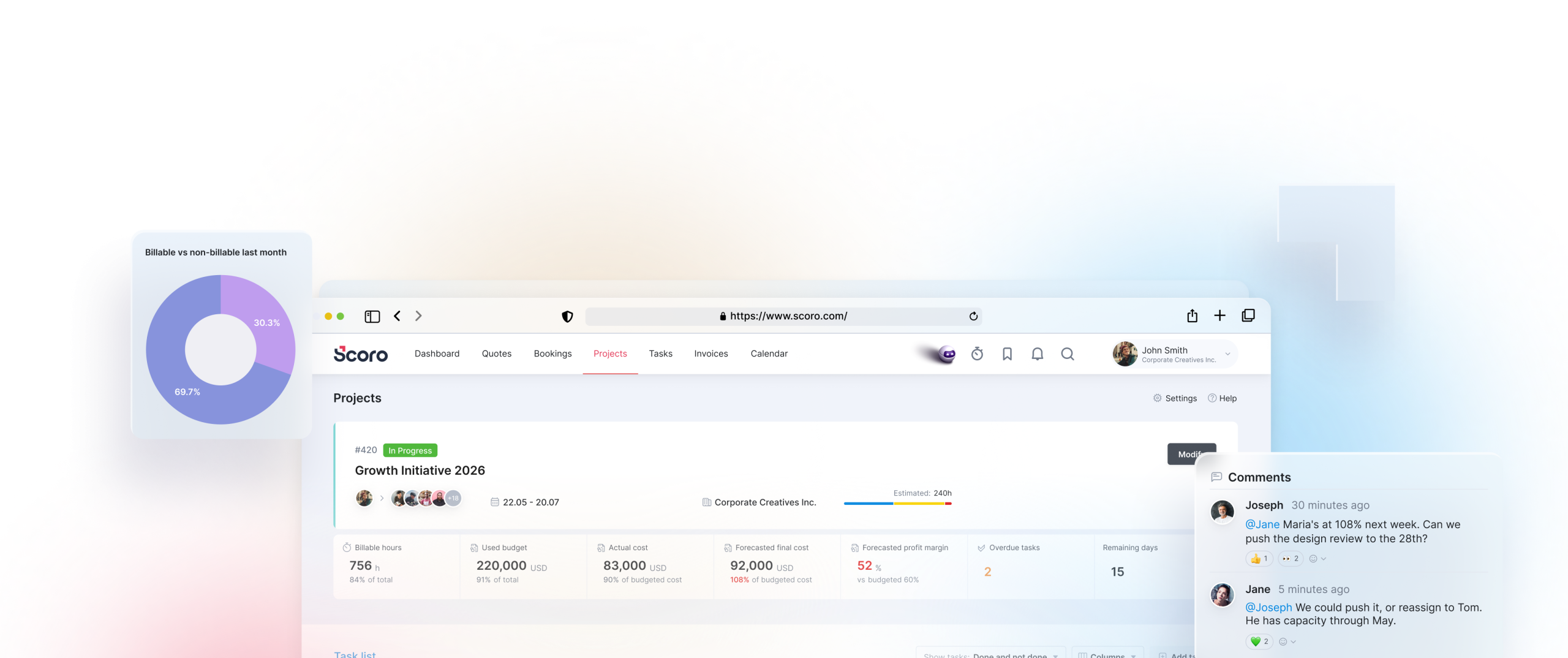
Task: Switch to the Invoices tab
Action: tap(710, 354)
